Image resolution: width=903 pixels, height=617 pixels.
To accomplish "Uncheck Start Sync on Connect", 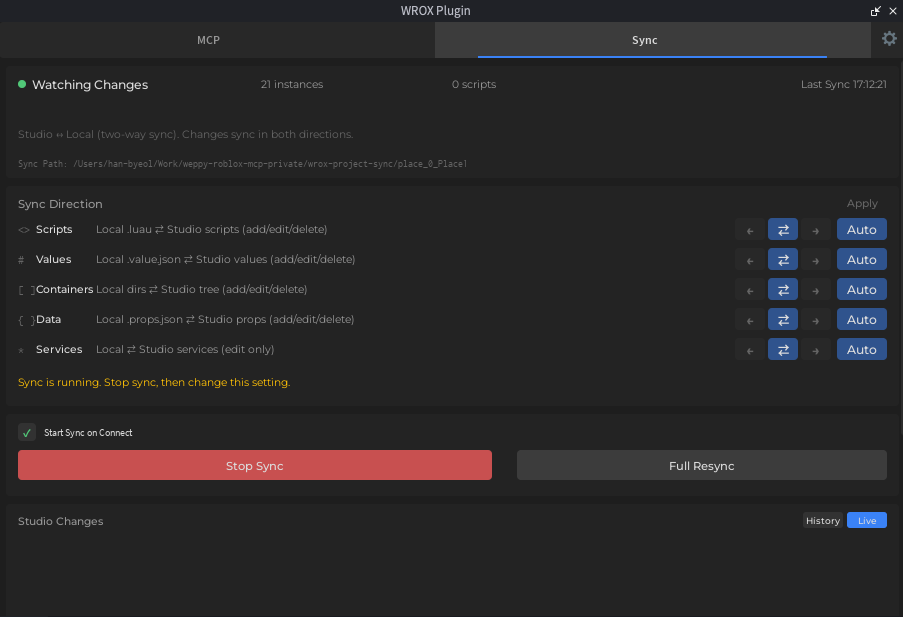I will (x=27, y=432).
